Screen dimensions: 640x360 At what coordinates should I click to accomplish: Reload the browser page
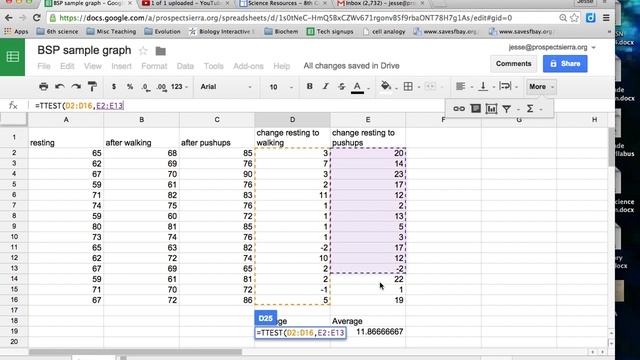(37, 18)
